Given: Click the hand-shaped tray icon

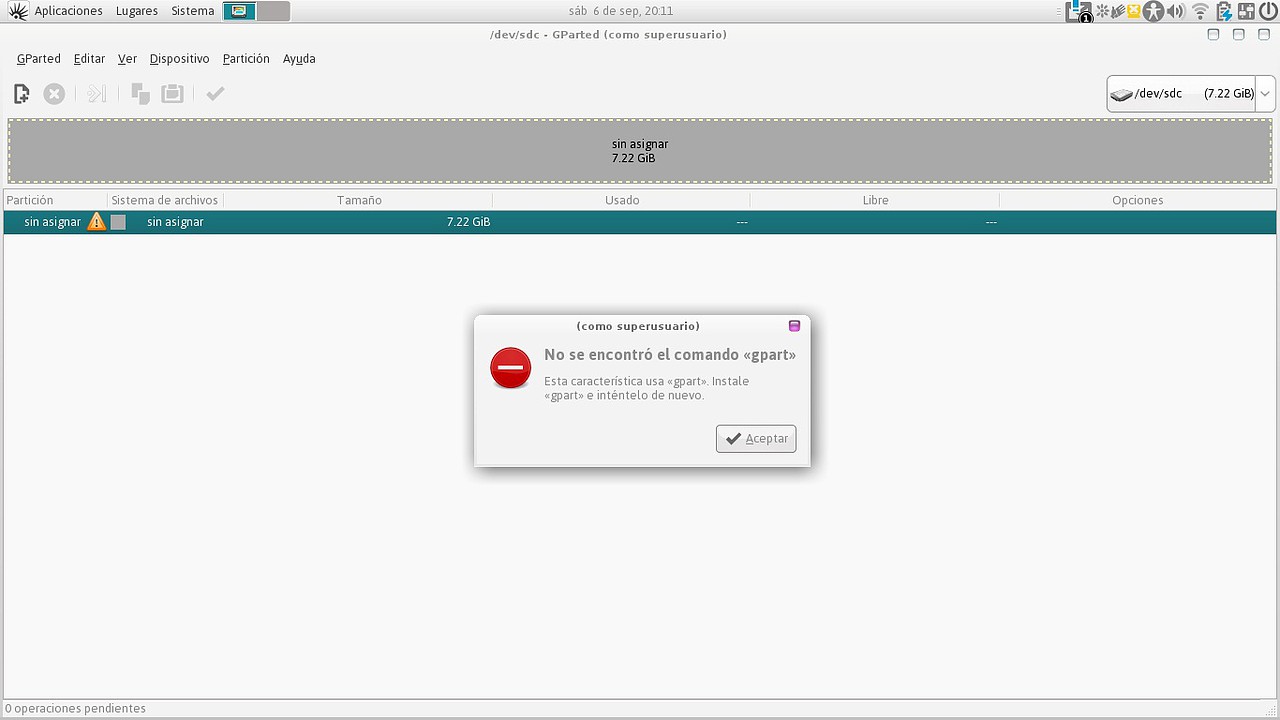Looking at the screenshot, I should coord(1119,11).
